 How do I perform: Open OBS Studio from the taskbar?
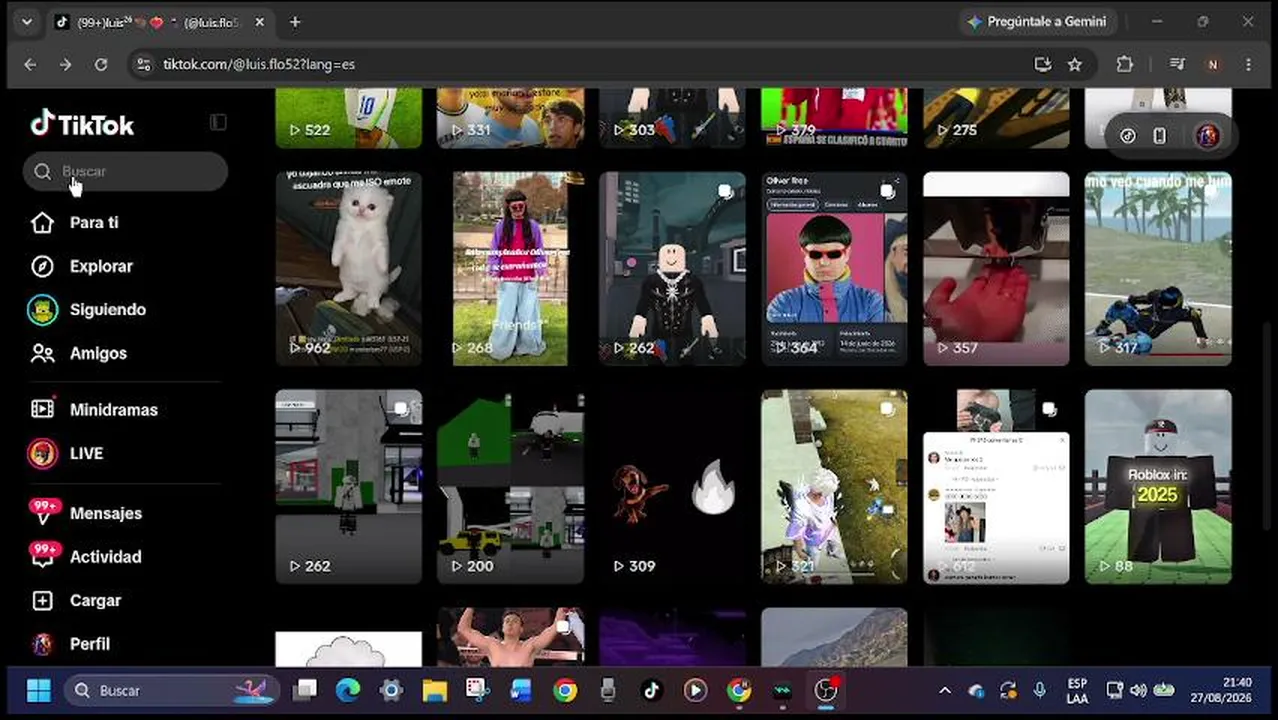coord(826,690)
